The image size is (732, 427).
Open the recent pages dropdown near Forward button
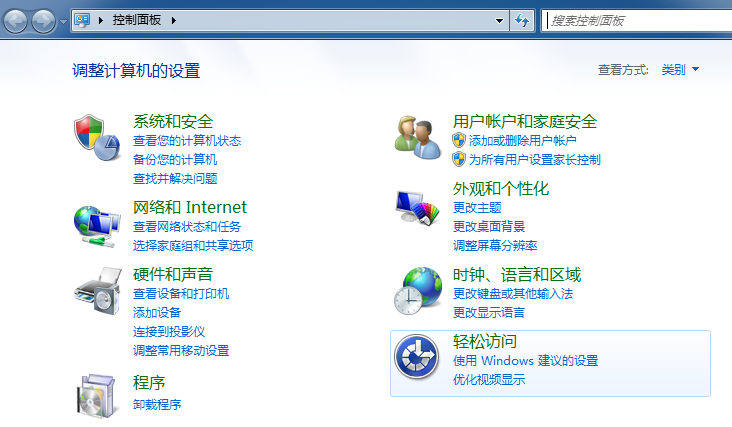64,21
